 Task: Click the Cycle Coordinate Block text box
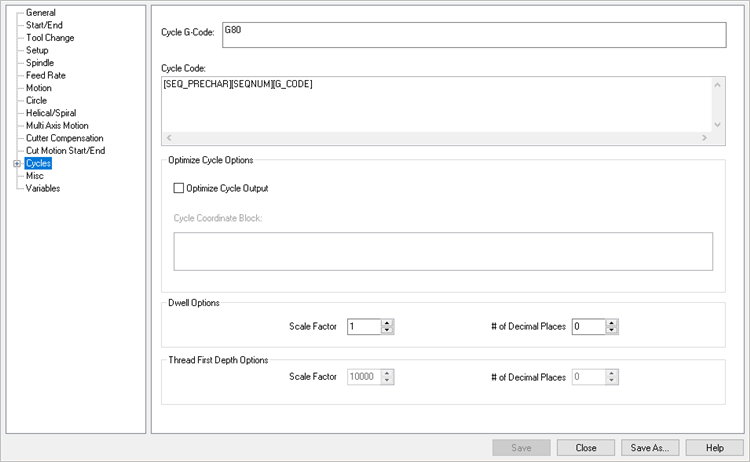(x=443, y=252)
